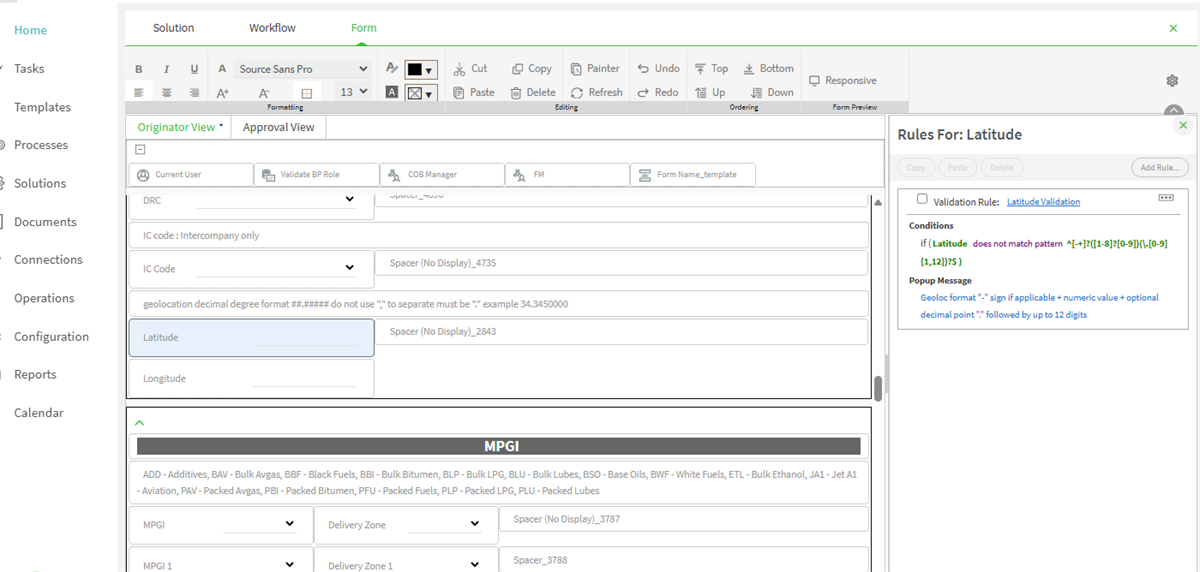Select the COB Manager element
1200x572 pixels.
pyautogui.click(x=442, y=175)
